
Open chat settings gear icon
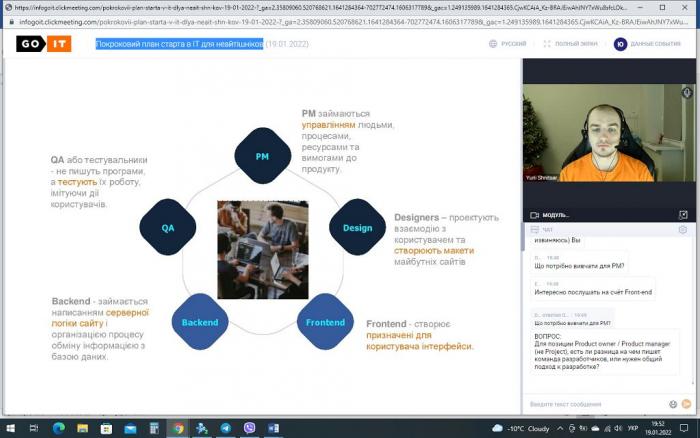683,229
